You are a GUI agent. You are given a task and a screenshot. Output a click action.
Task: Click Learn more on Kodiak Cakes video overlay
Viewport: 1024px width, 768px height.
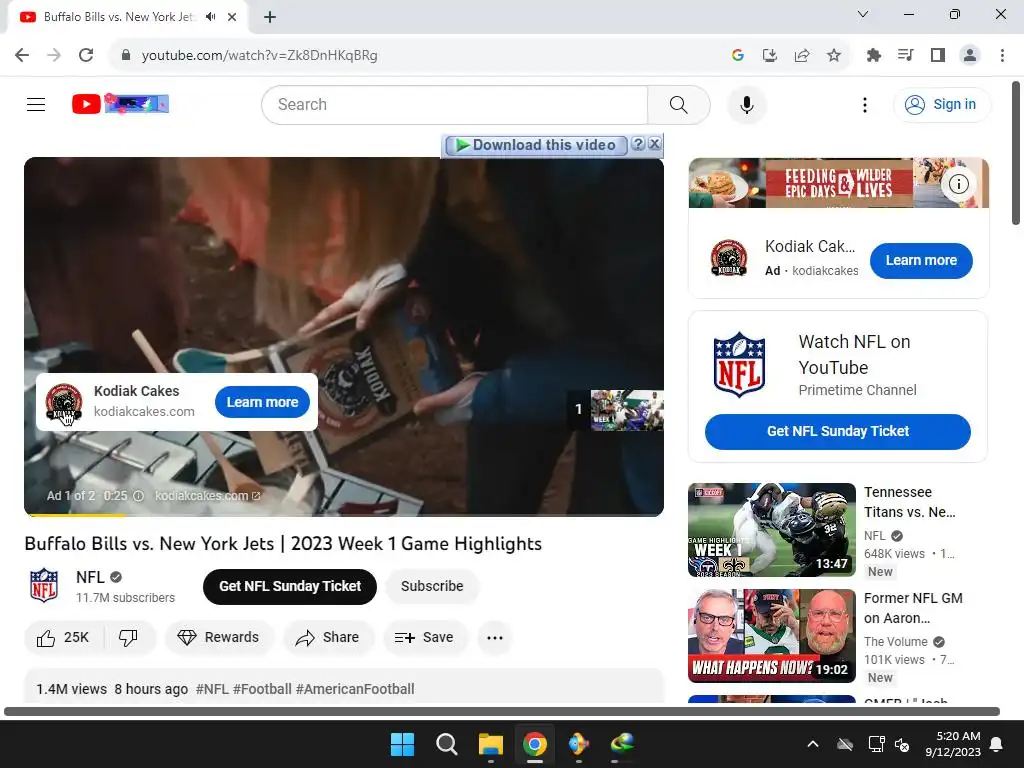pos(262,402)
